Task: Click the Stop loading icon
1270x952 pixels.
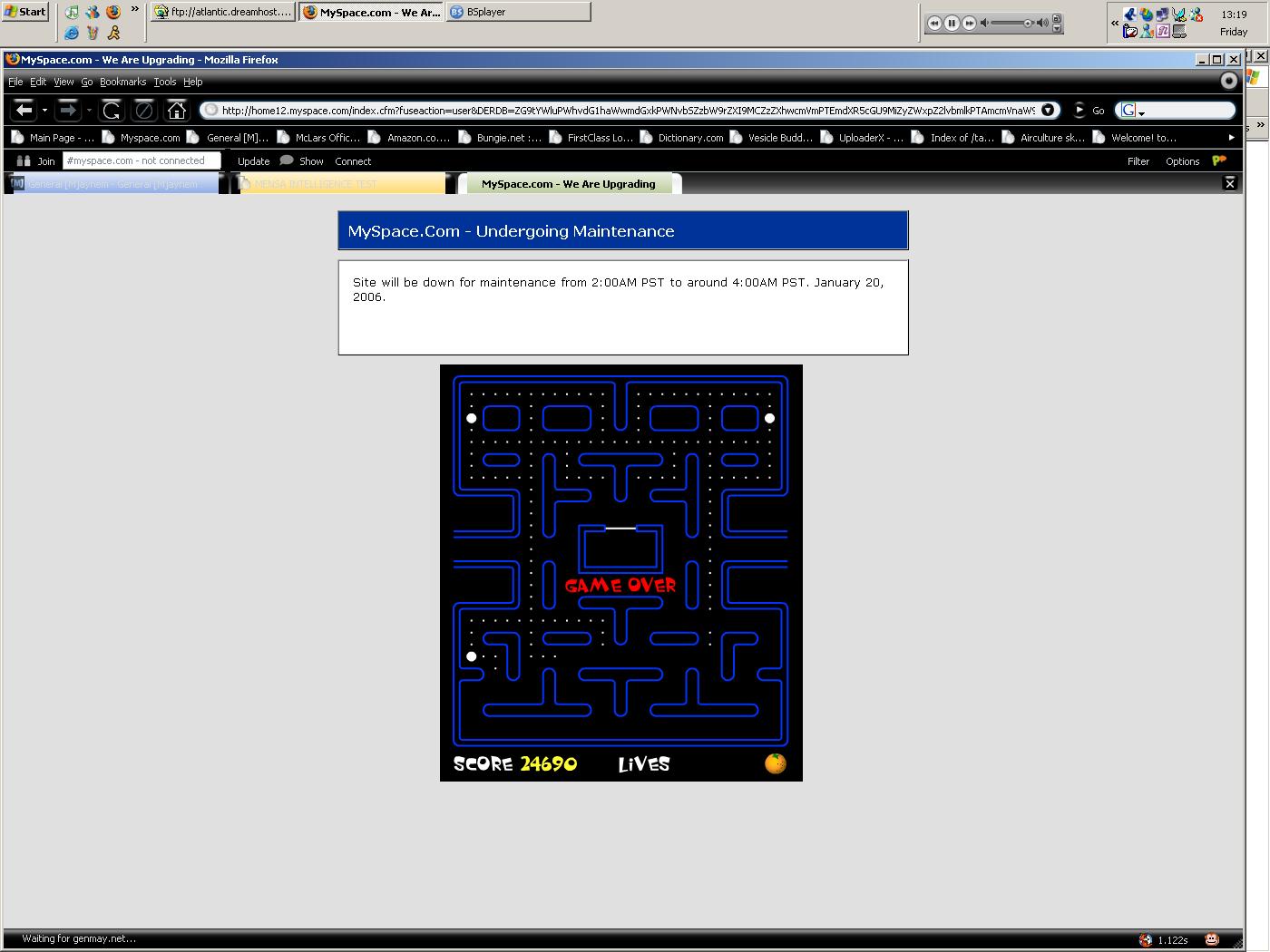Action: 144,111
